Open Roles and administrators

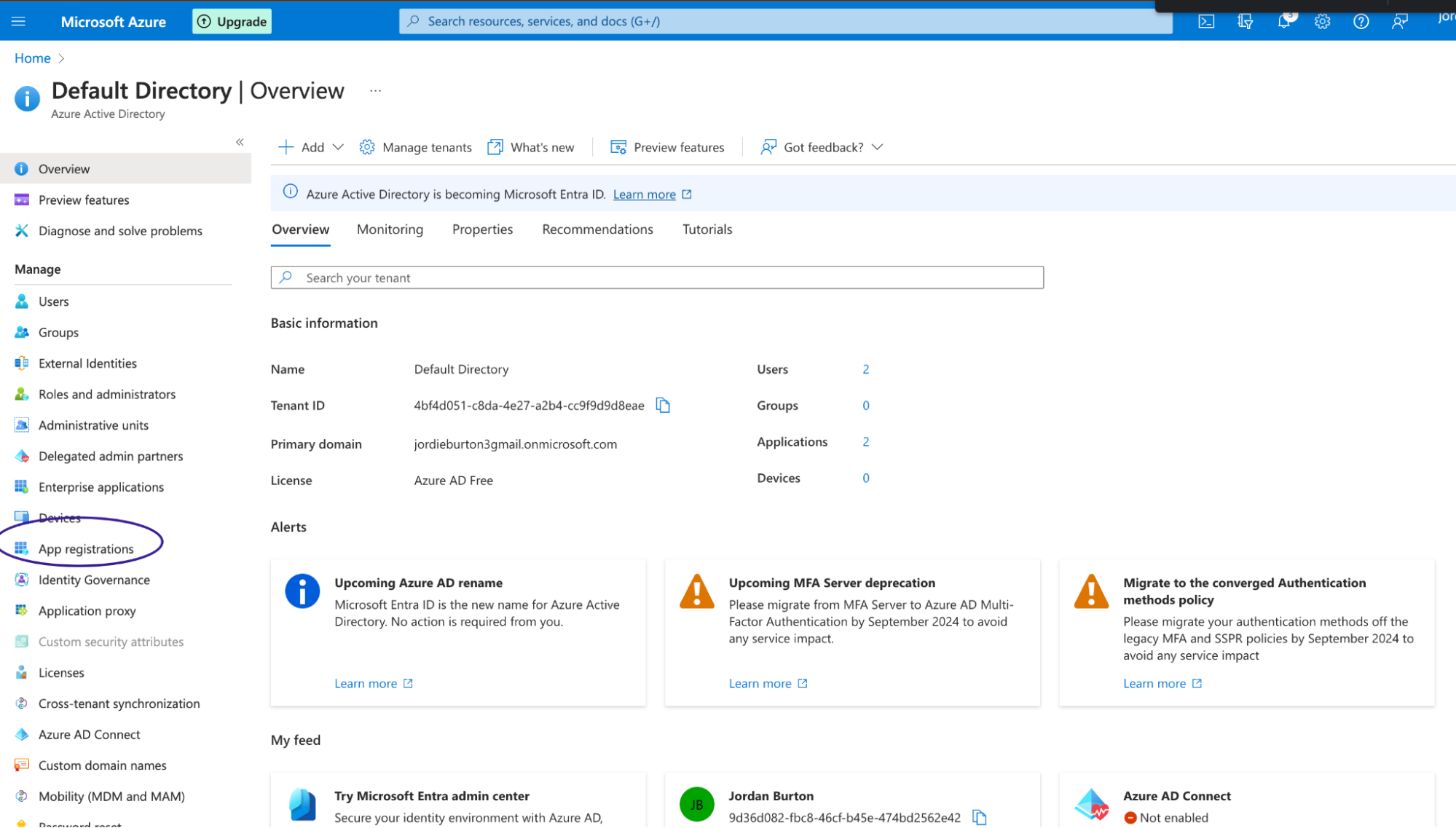pos(107,395)
